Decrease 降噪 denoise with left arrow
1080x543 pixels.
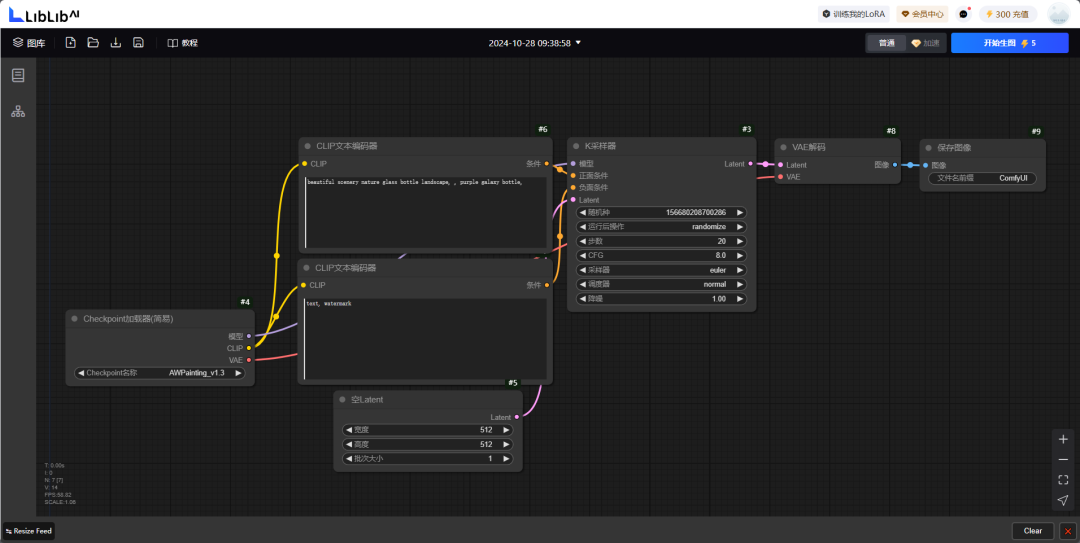[x=583, y=299]
